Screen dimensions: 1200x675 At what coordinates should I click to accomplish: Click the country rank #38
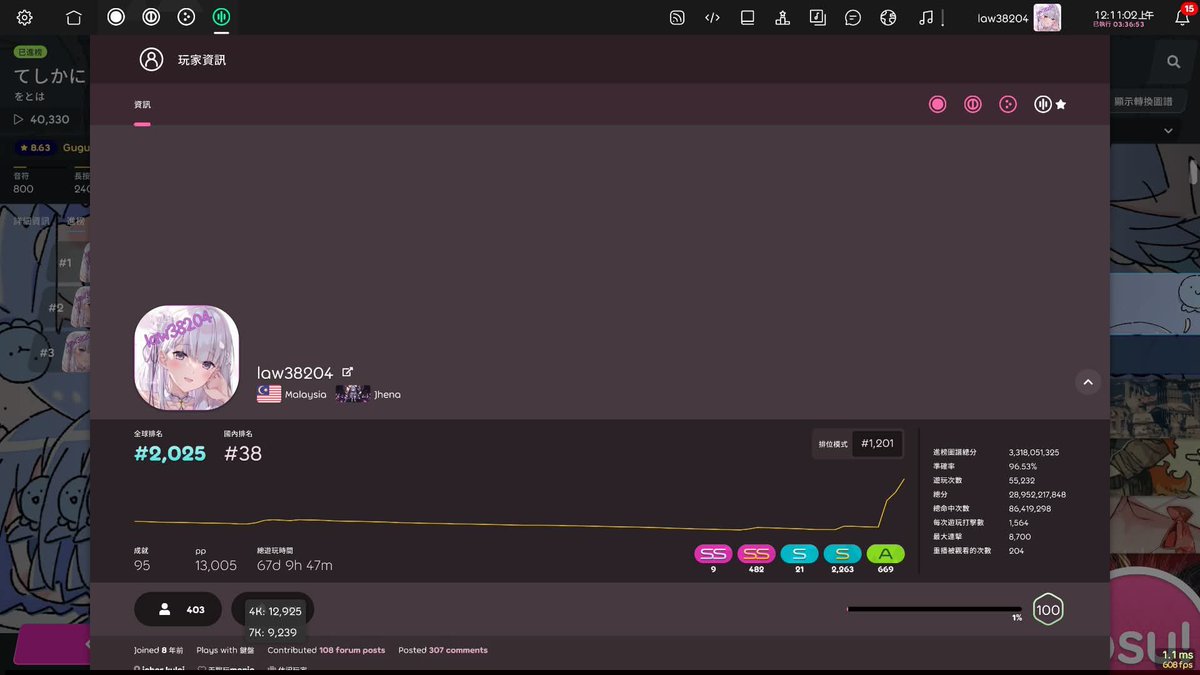[x=243, y=454]
